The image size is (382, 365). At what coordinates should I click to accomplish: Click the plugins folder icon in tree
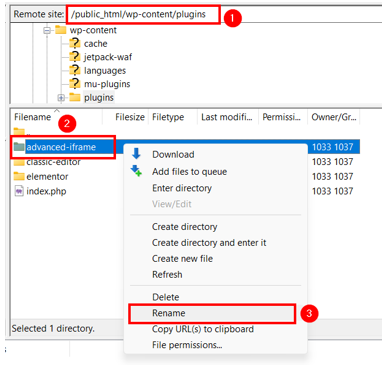coord(75,97)
